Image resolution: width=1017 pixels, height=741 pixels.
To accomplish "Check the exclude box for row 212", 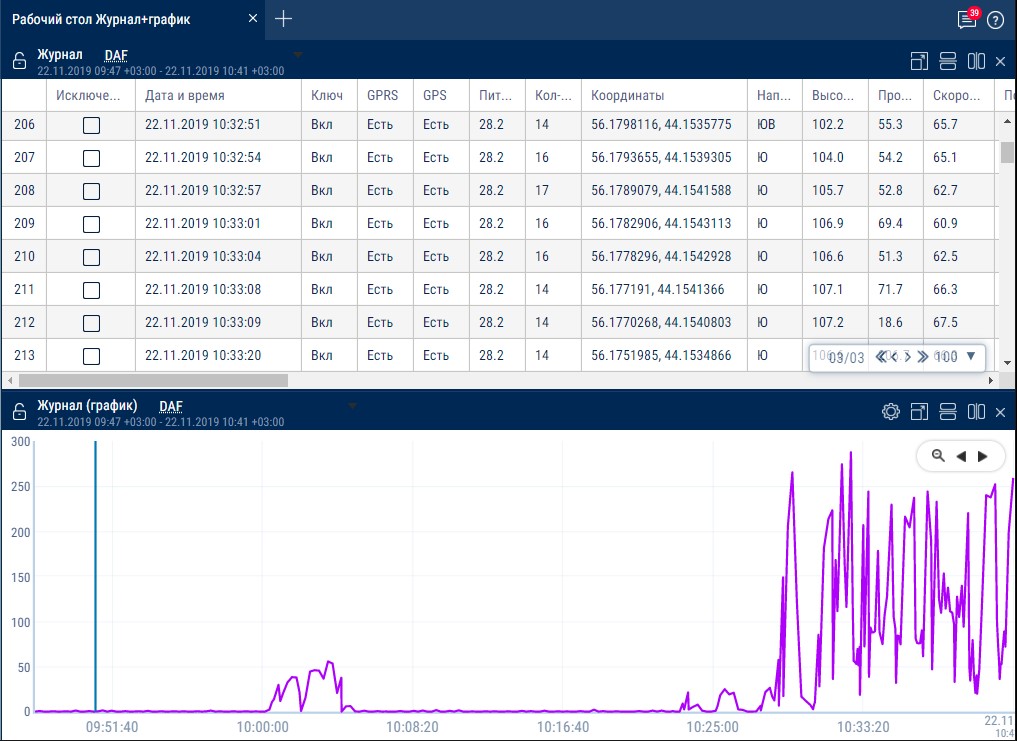I will pyautogui.click(x=91, y=323).
